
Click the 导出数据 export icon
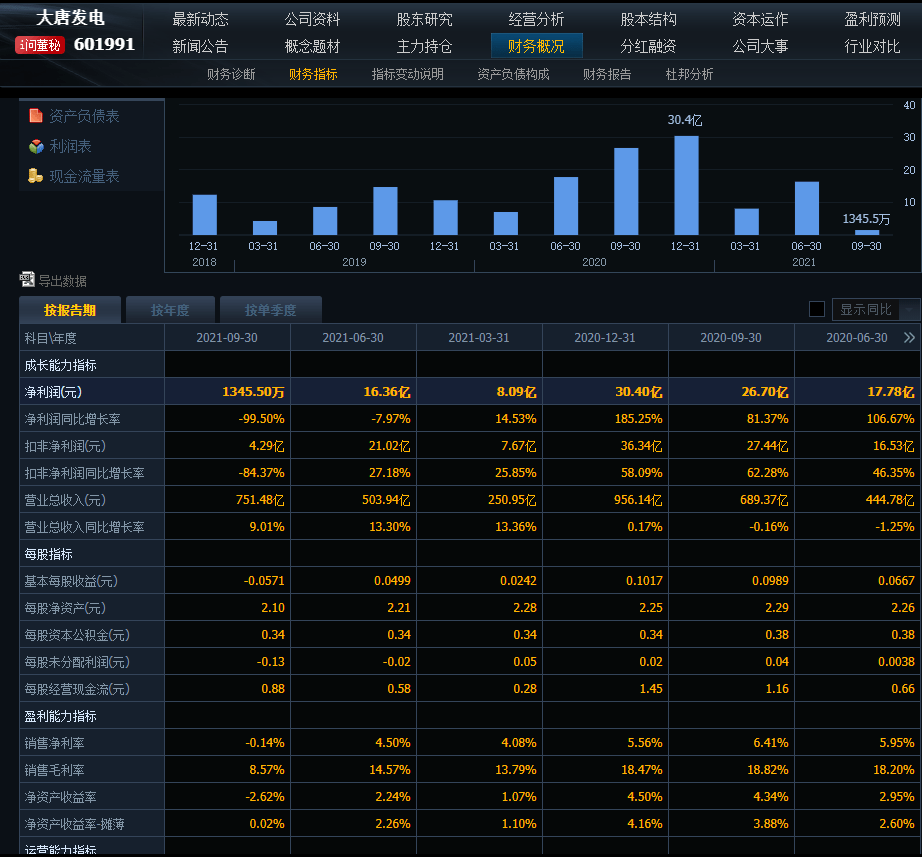pos(27,280)
